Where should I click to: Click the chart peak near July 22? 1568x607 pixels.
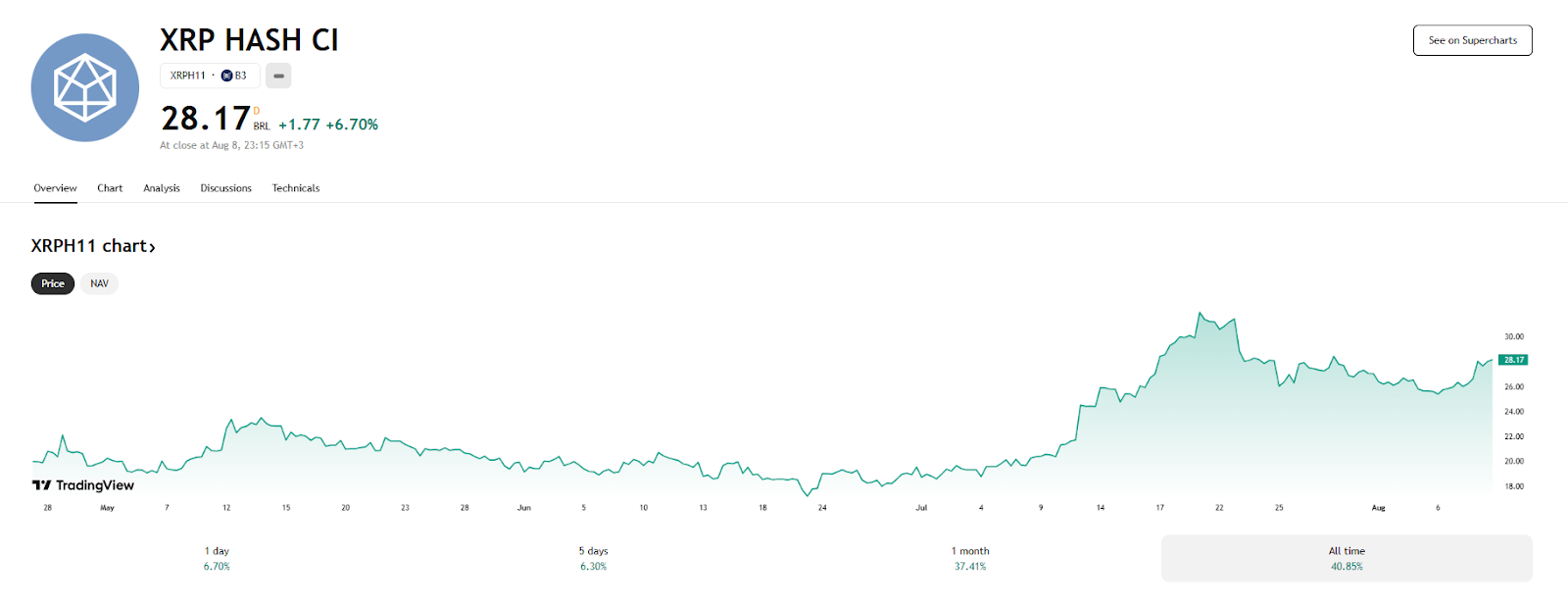coord(1200,314)
